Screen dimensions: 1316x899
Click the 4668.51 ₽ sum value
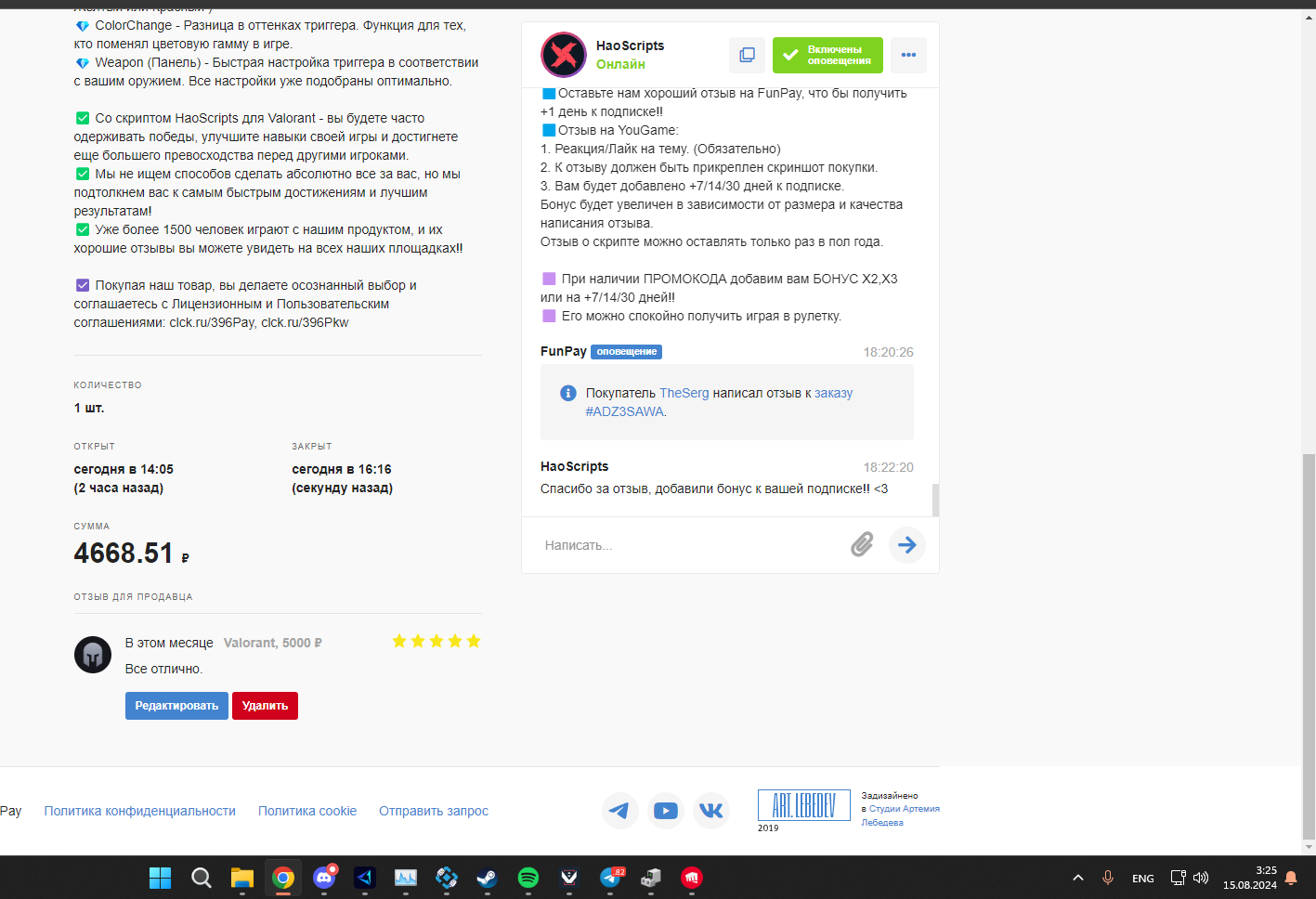click(132, 554)
